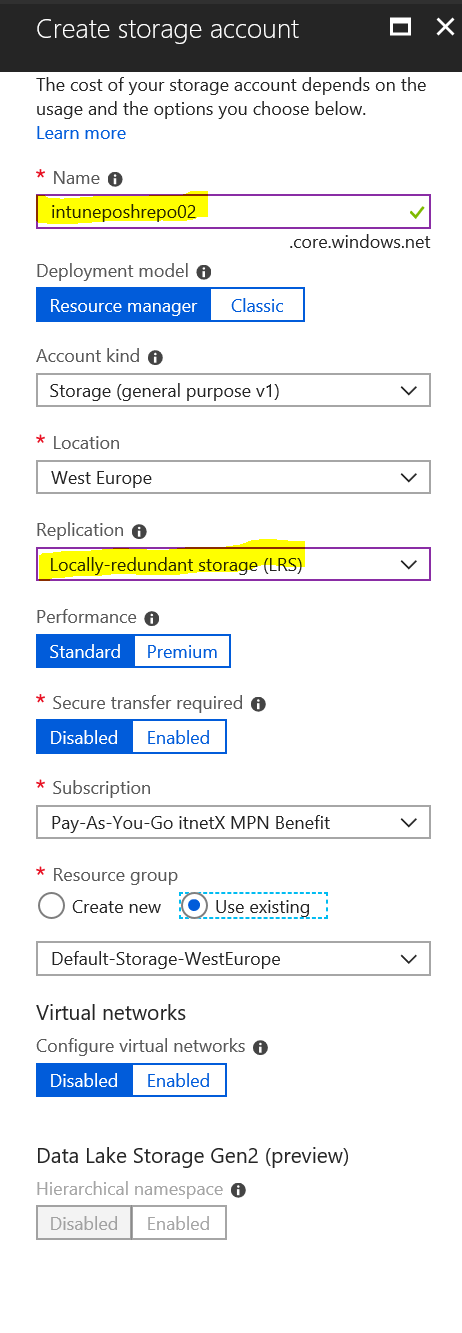
Task: Enable virtual networks configuration
Action: (178, 1081)
